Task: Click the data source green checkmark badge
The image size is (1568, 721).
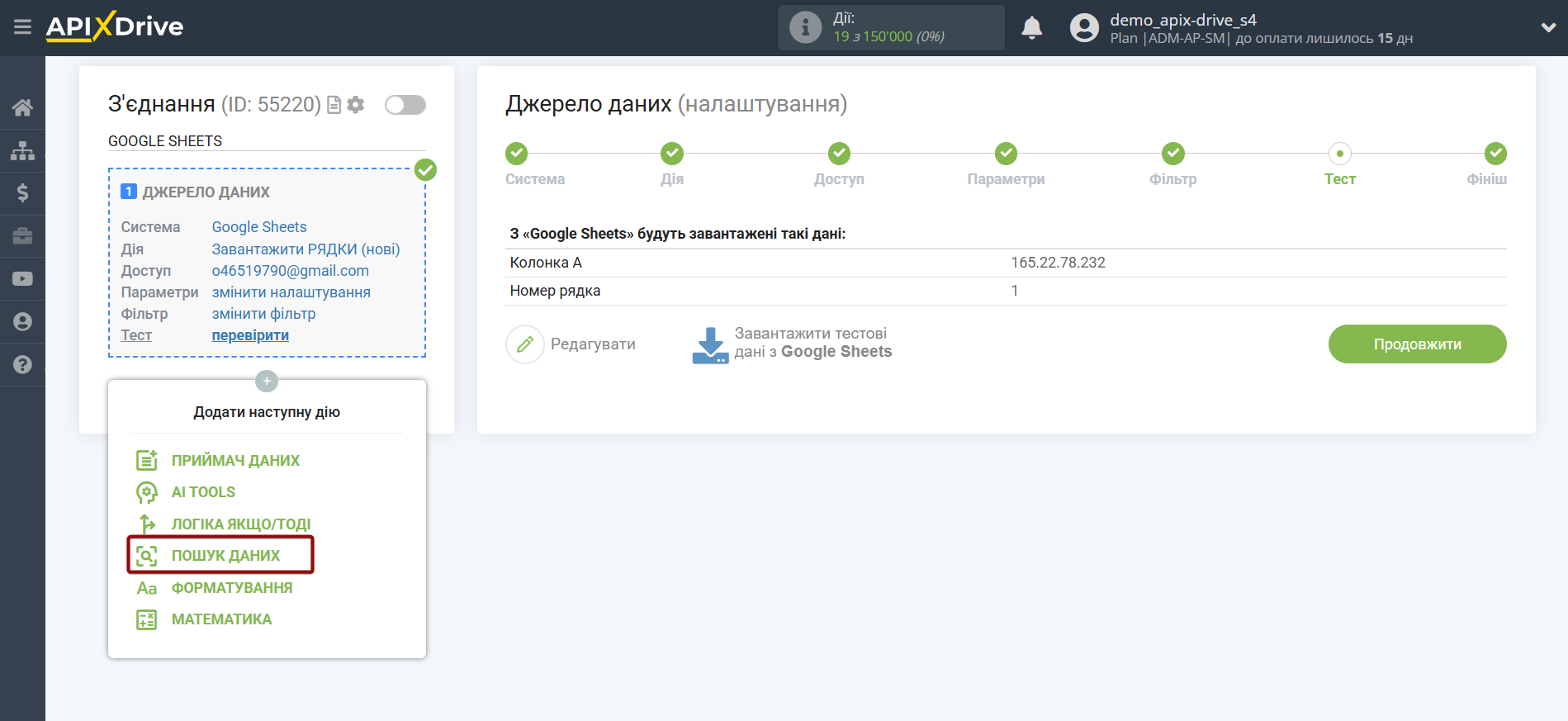Action: click(x=425, y=170)
